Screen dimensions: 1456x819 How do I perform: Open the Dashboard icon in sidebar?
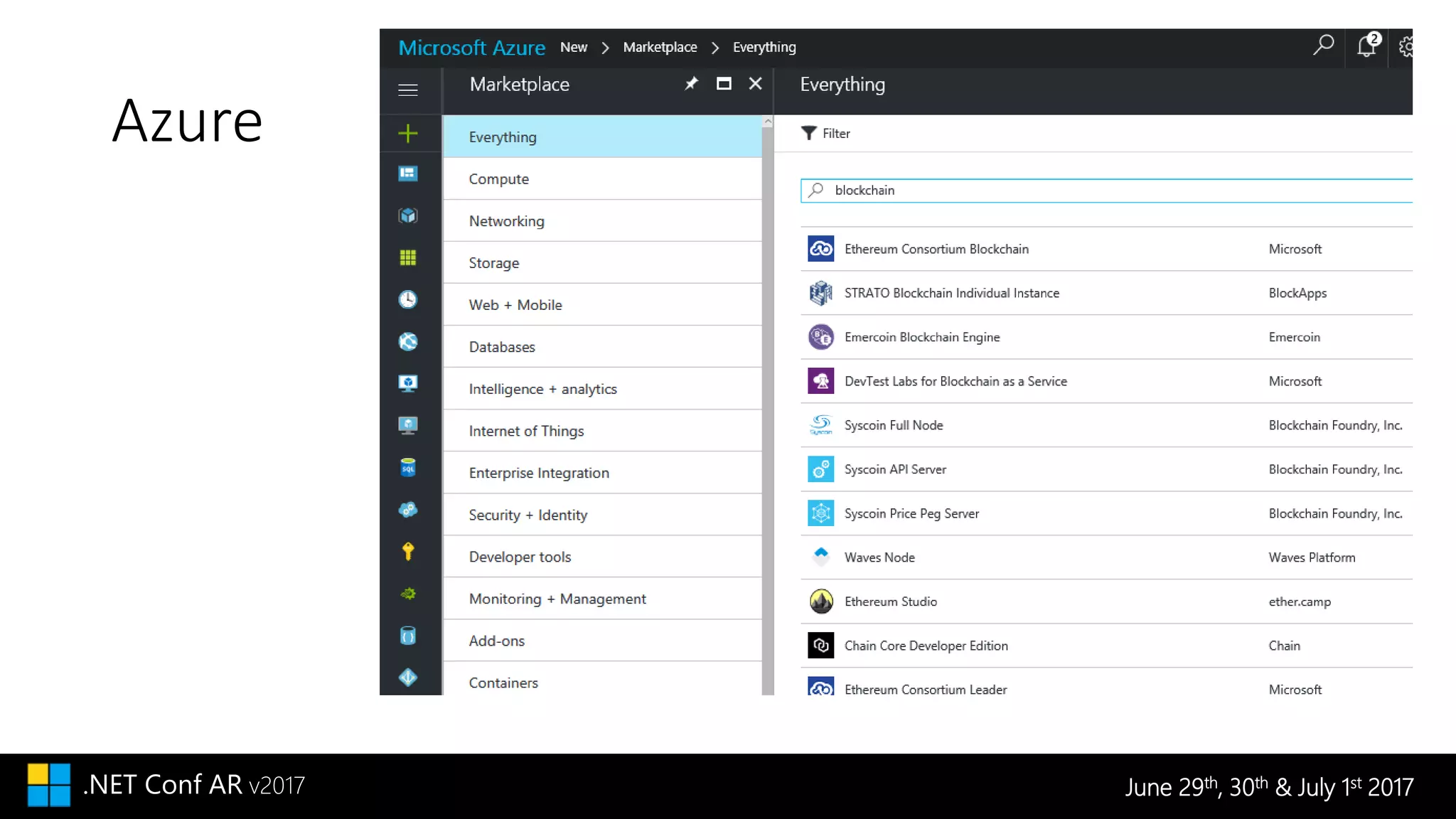point(407,173)
